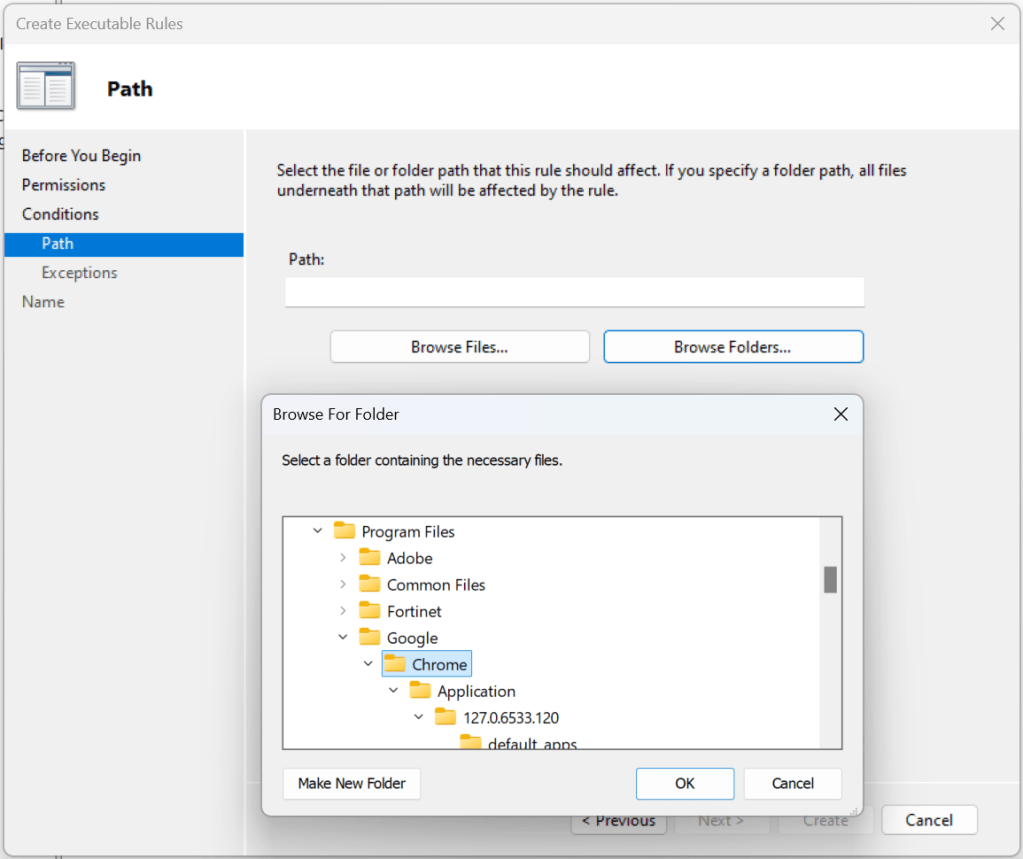Click the Common Files folder icon
Image resolution: width=1023 pixels, height=859 pixels.
tap(370, 584)
